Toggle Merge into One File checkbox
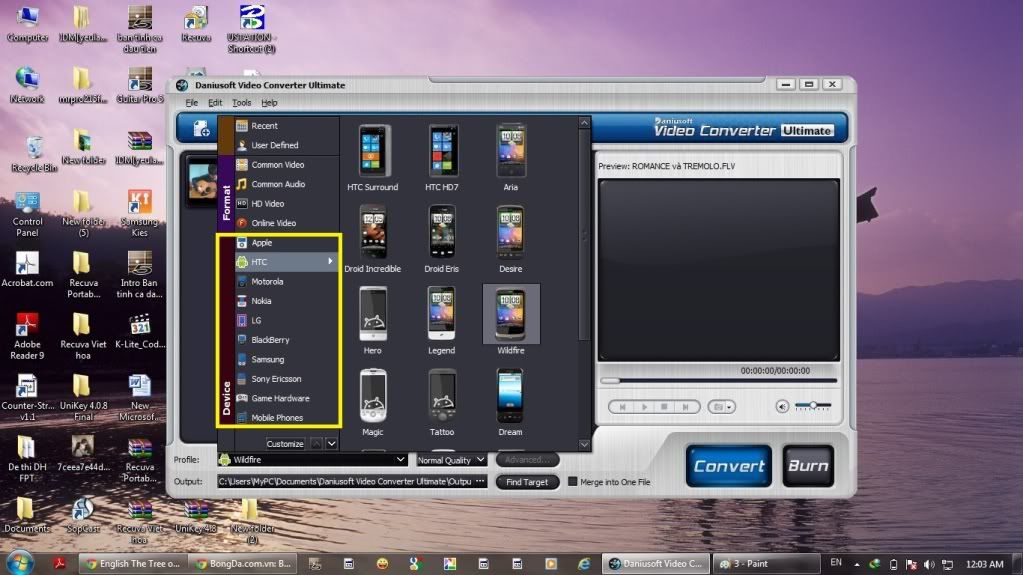Image resolution: width=1023 pixels, height=575 pixels. click(573, 482)
